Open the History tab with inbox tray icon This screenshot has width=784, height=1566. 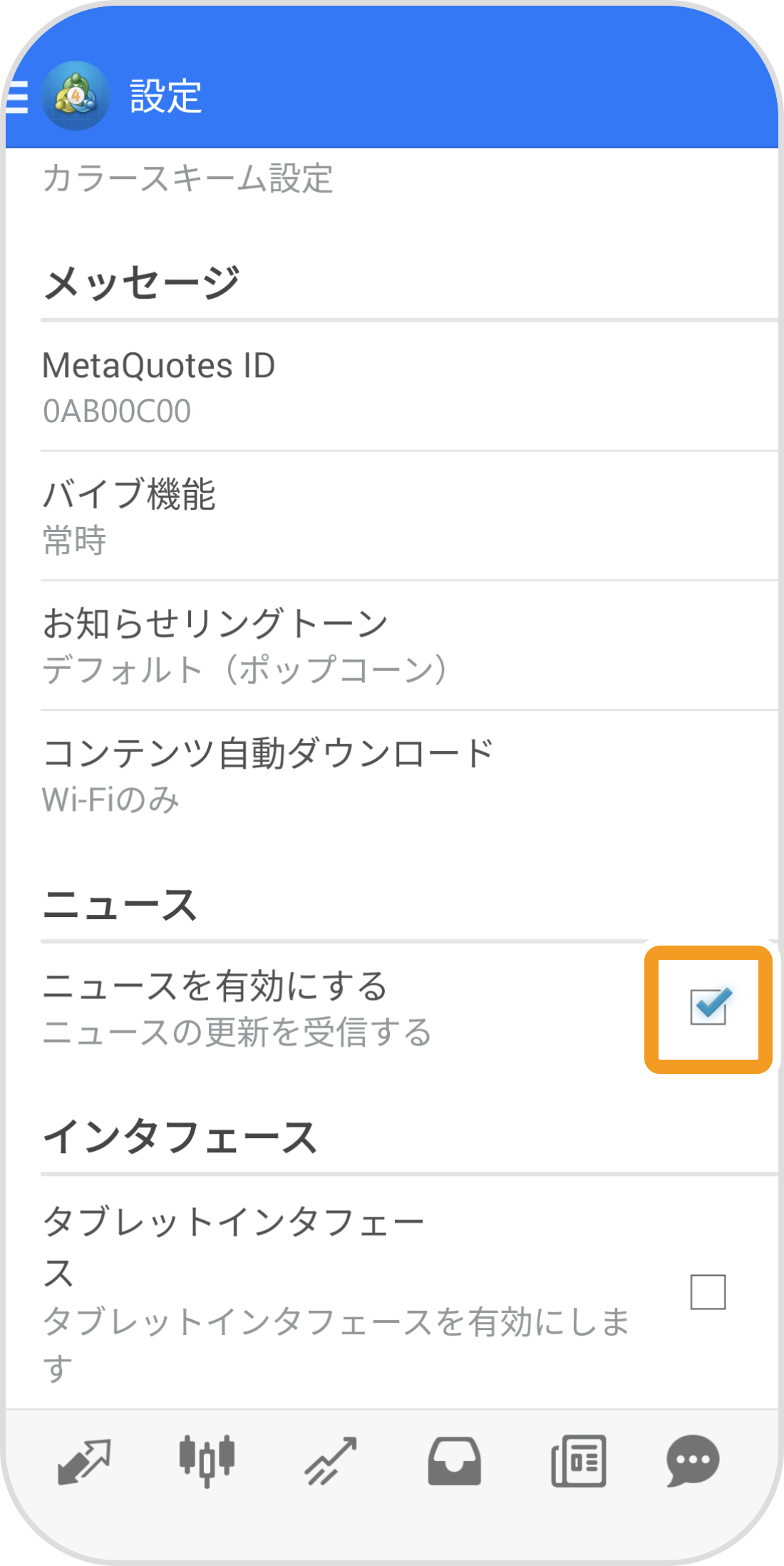(454, 1460)
